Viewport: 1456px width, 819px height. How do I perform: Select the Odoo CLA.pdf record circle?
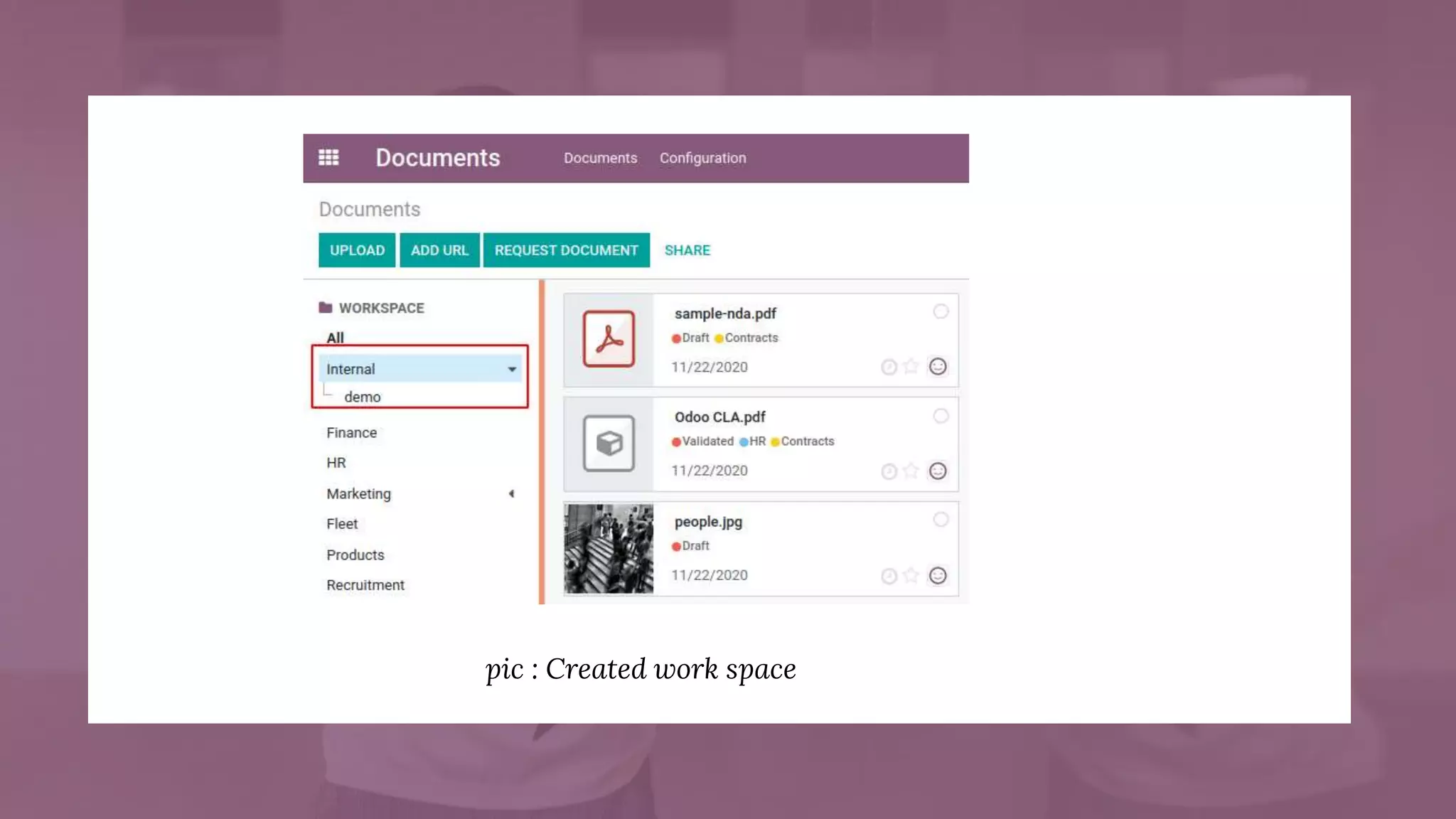[x=941, y=416]
